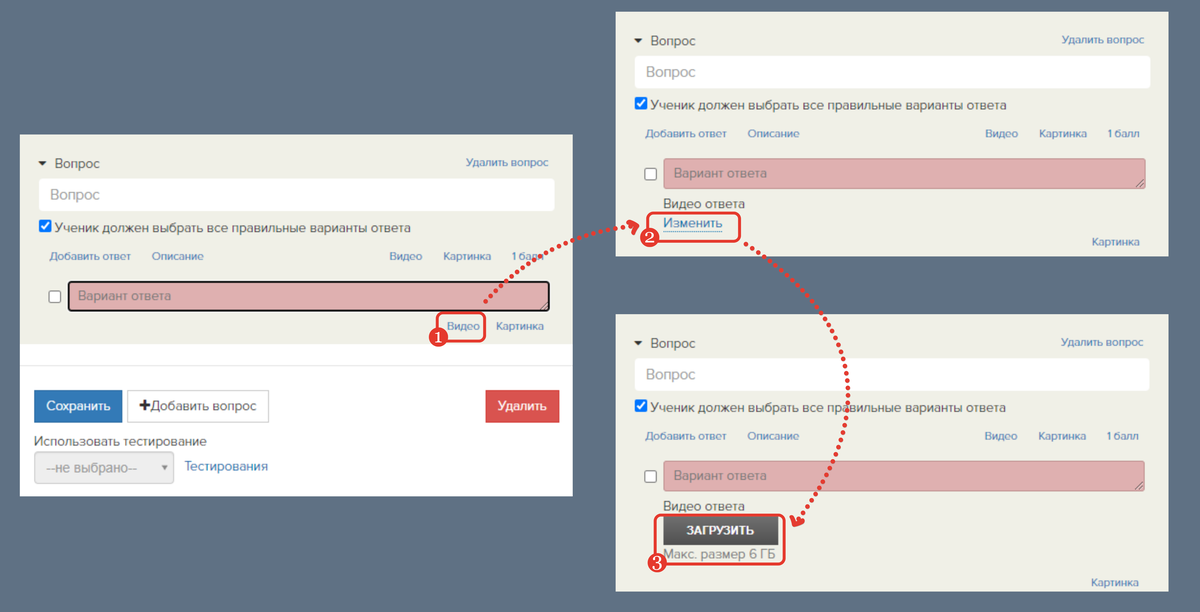Click Картинка beside 1 балл in ЗАГРУЗИТЬ panel

(x=1063, y=436)
